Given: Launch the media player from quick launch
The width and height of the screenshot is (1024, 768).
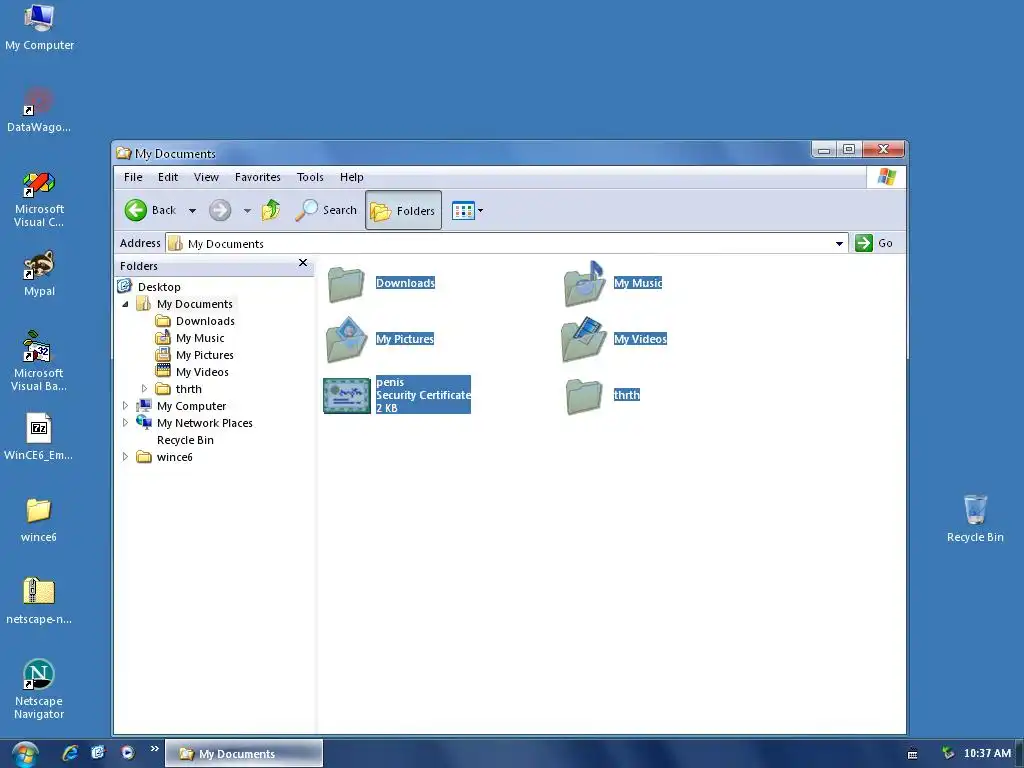Looking at the screenshot, I should click(127, 753).
